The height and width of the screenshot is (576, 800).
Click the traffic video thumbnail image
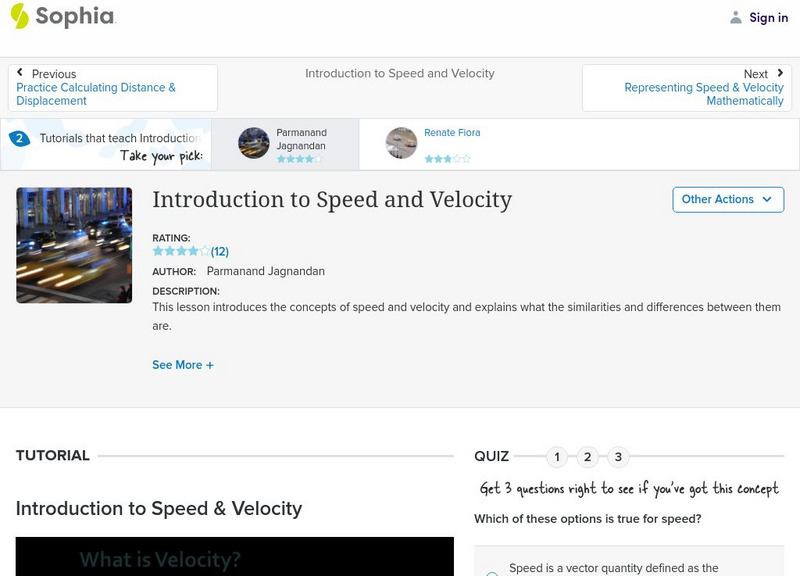pyautogui.click(x=75, y=244)
